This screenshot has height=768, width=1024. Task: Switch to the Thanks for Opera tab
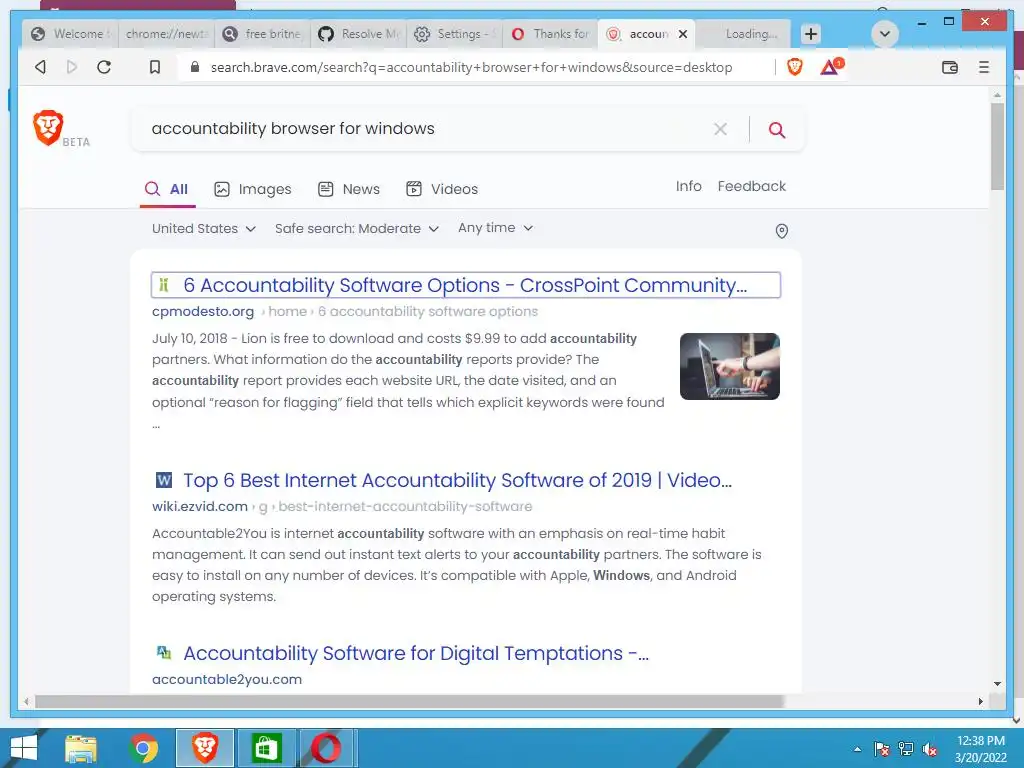coord(550,34)
